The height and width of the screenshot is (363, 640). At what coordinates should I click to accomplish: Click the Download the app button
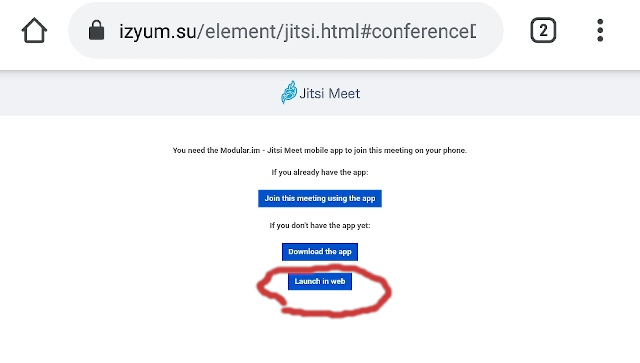pos(320,252)
